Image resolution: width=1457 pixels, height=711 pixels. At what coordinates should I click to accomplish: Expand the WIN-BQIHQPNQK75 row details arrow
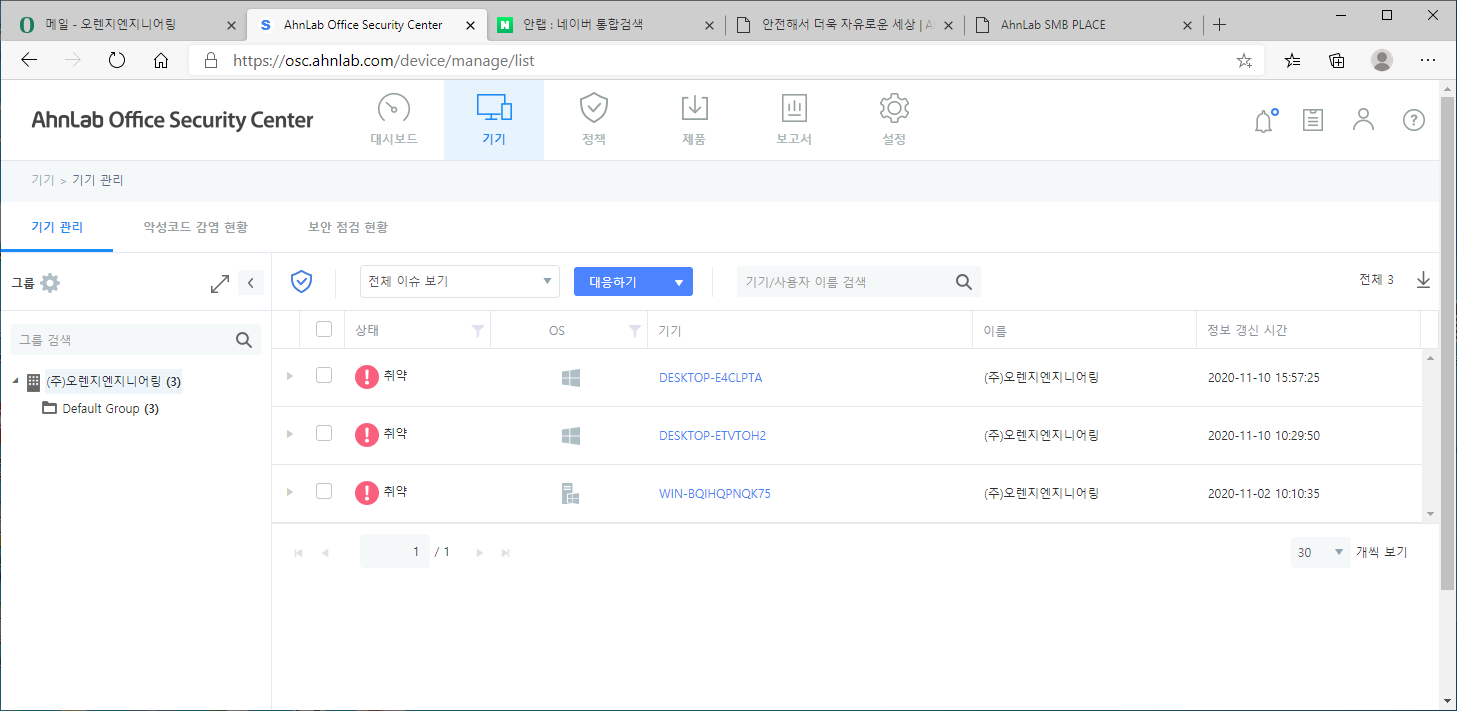click(x=290, y=492)
